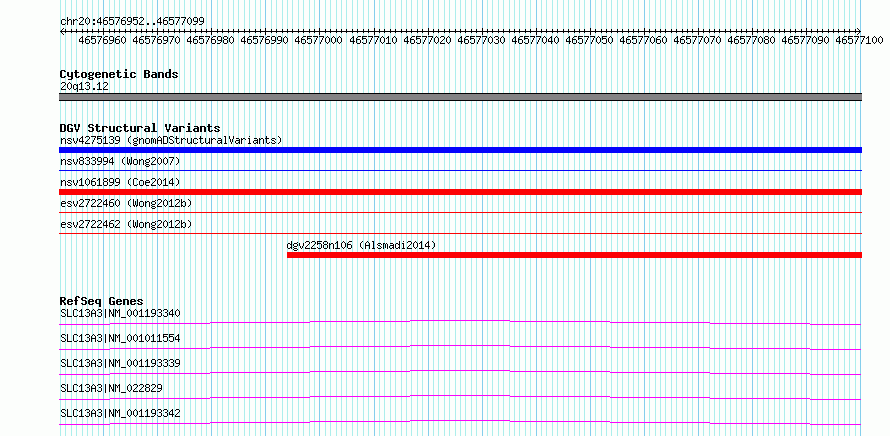Open variant dgv2258n106 (Alsmadi2014) label
The width and height of the screenshot is (890, 436).
point(362,245)
